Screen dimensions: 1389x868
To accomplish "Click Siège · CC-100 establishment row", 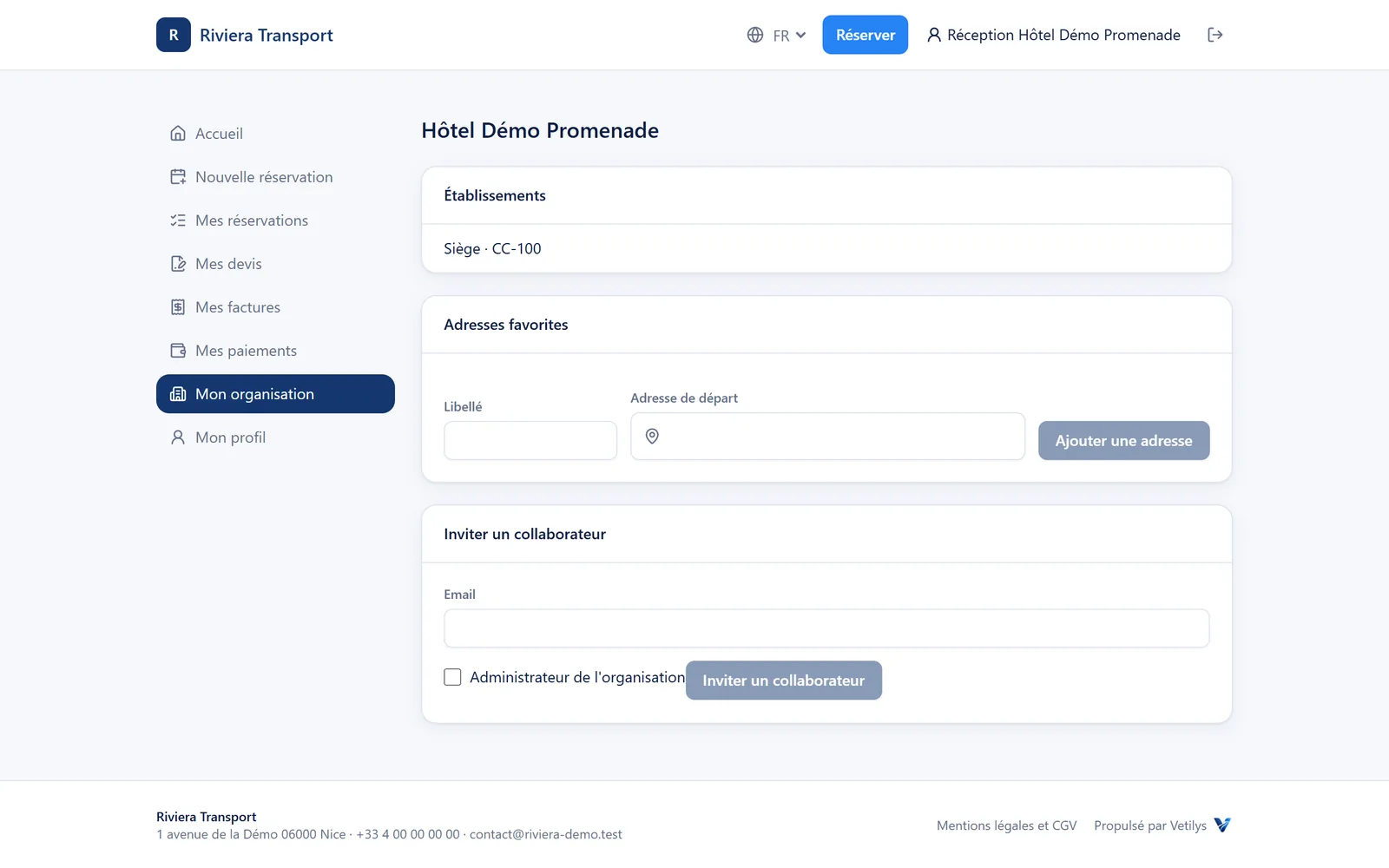I will 826,249.
